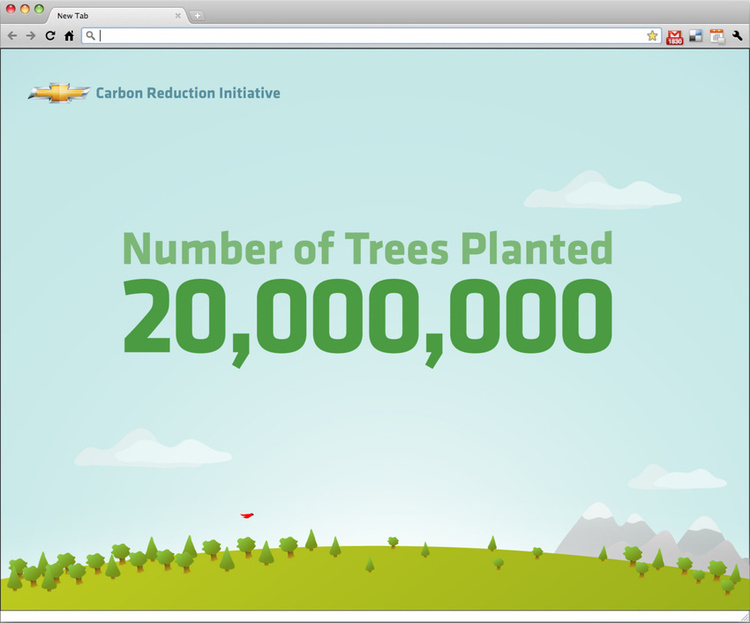
Task: Click the Delicious bookmarks extension icon
Action: click(x=696, y=35)
